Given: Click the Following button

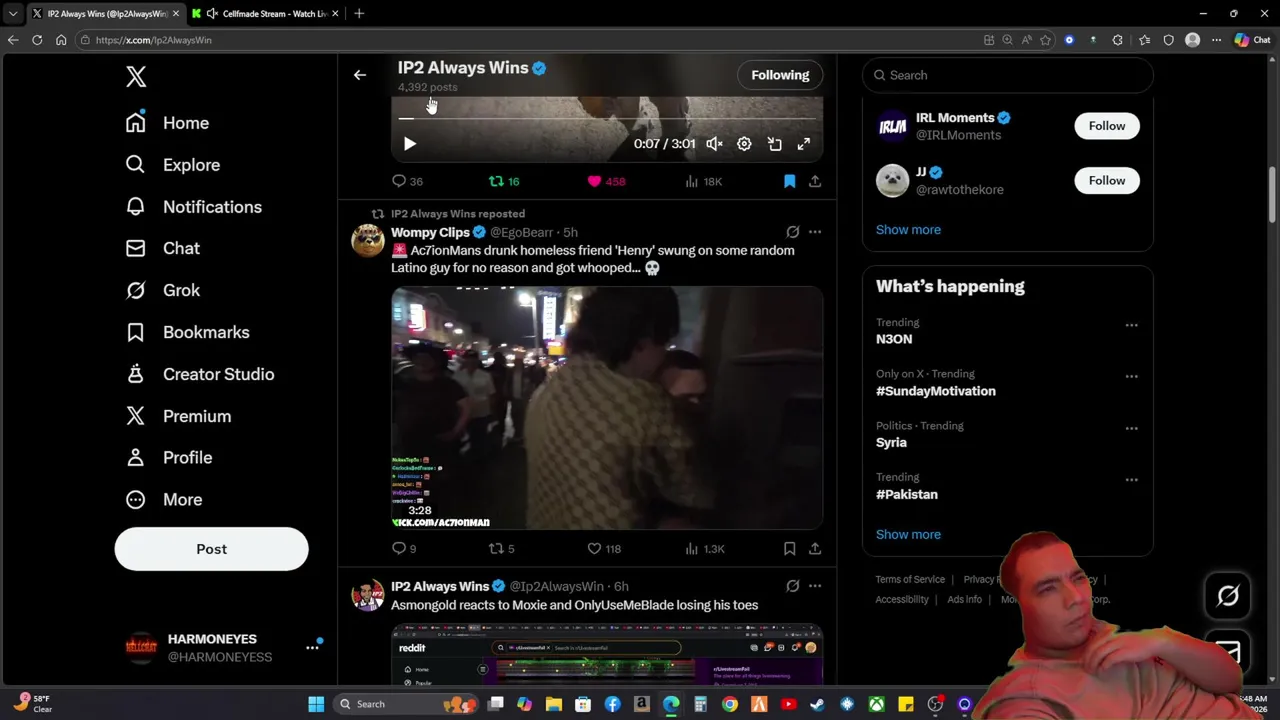Looking at the screenshot, I should coord(780,75).
